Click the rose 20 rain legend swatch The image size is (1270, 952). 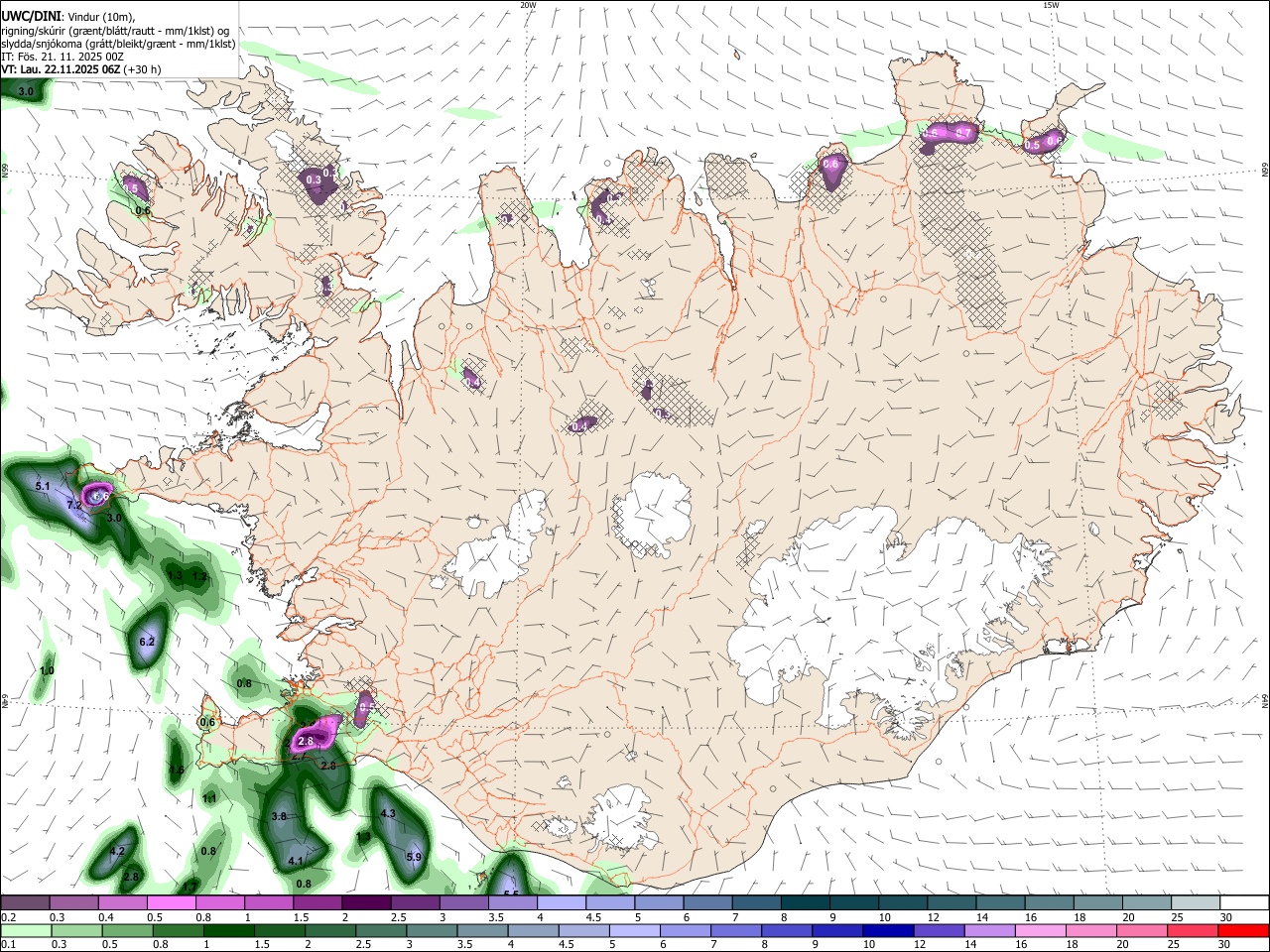(x=1141, y=930)
